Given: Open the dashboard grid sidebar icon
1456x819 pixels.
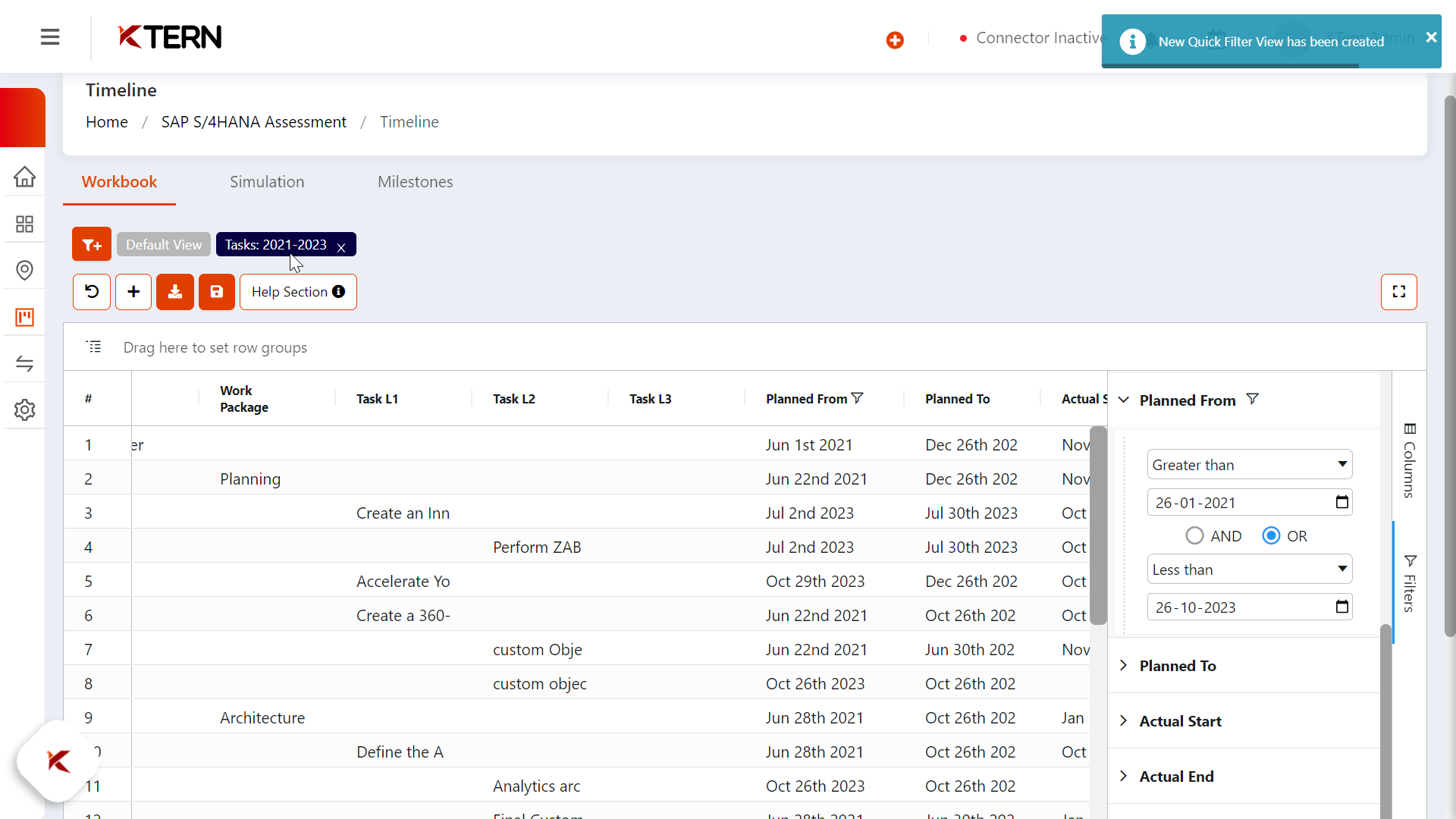Looking at the screenshot, I should tap(24, 224).
